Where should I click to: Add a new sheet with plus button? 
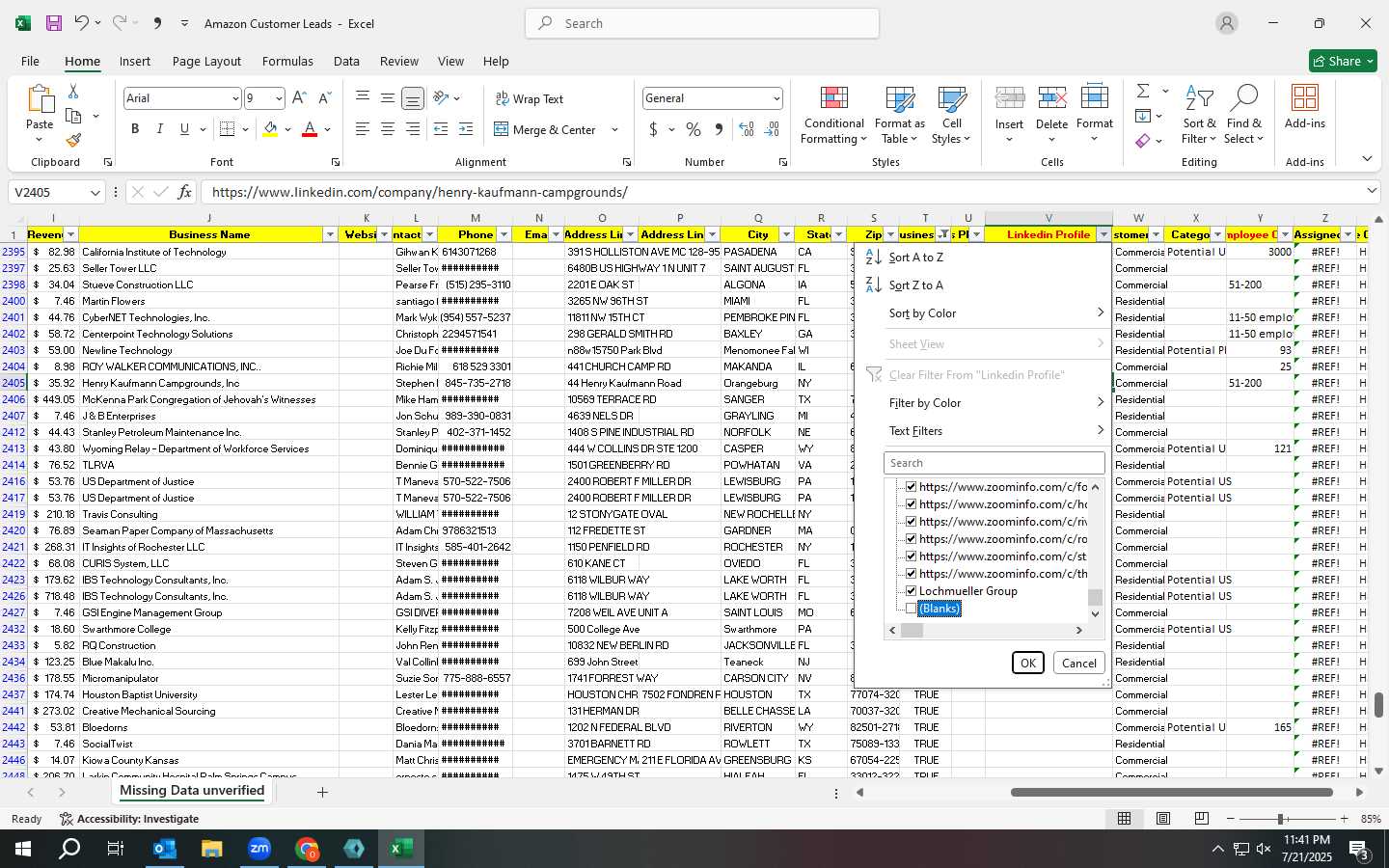point(322,793)
